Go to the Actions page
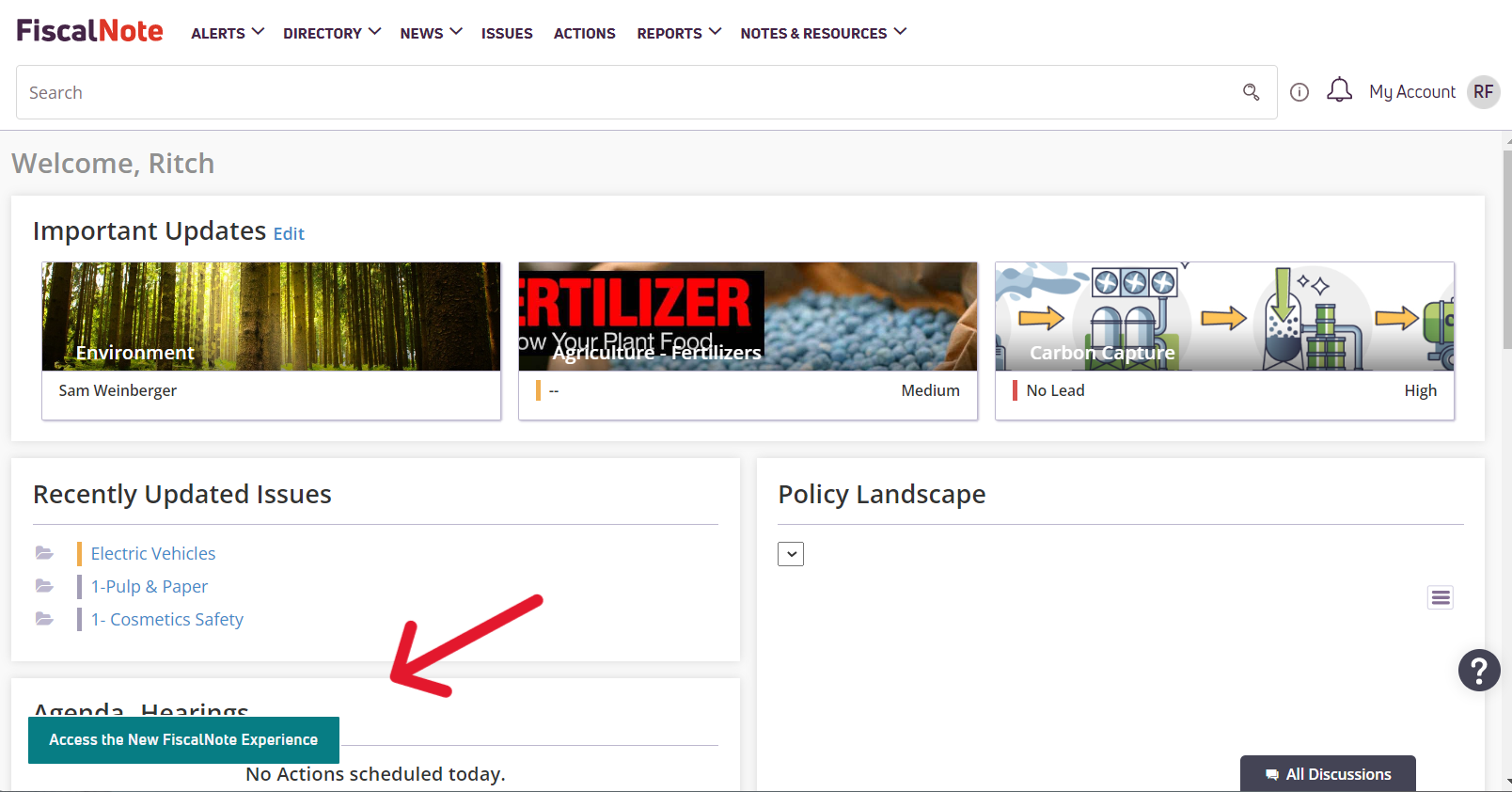Image resolution: width=1512 pixels, height=792 pixels. (x=585, y=33)
